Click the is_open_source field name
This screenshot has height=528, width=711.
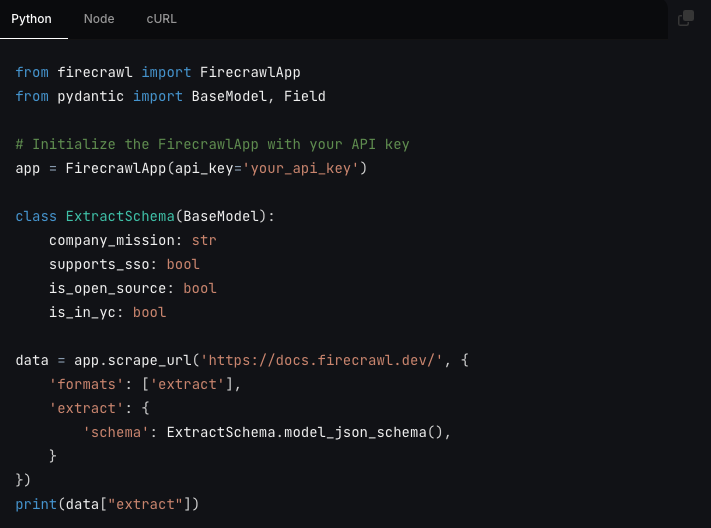pyautogui.click(x=108, y=288)
